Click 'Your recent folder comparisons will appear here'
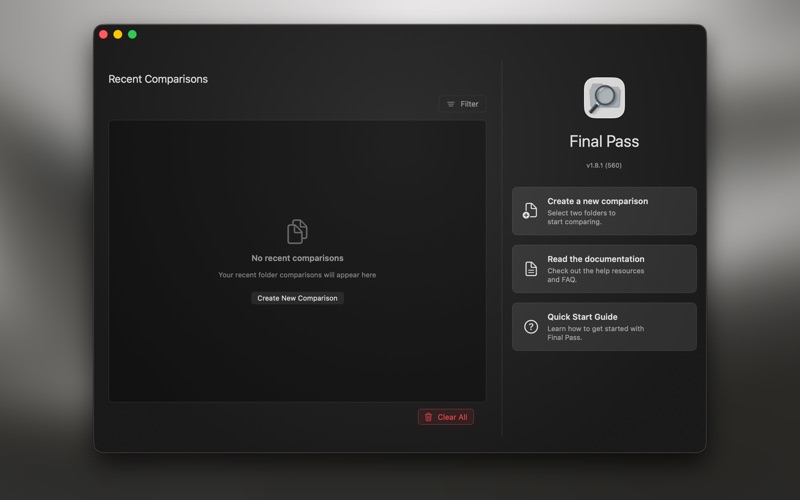Screen dimensions: 800x500 click(x=297, y=275)
